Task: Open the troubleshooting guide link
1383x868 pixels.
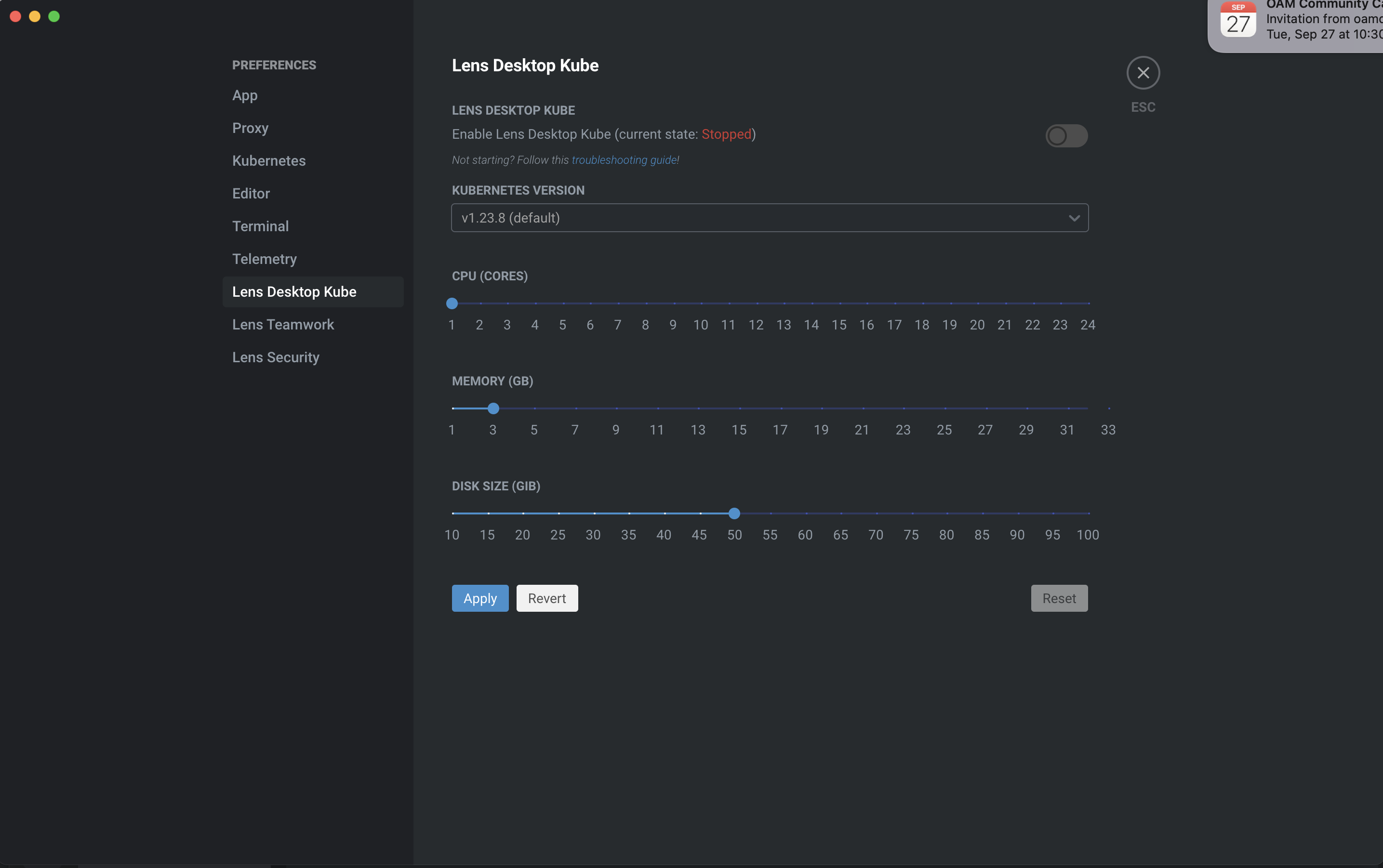Action: pyautogui.click(x=625, y=160)
